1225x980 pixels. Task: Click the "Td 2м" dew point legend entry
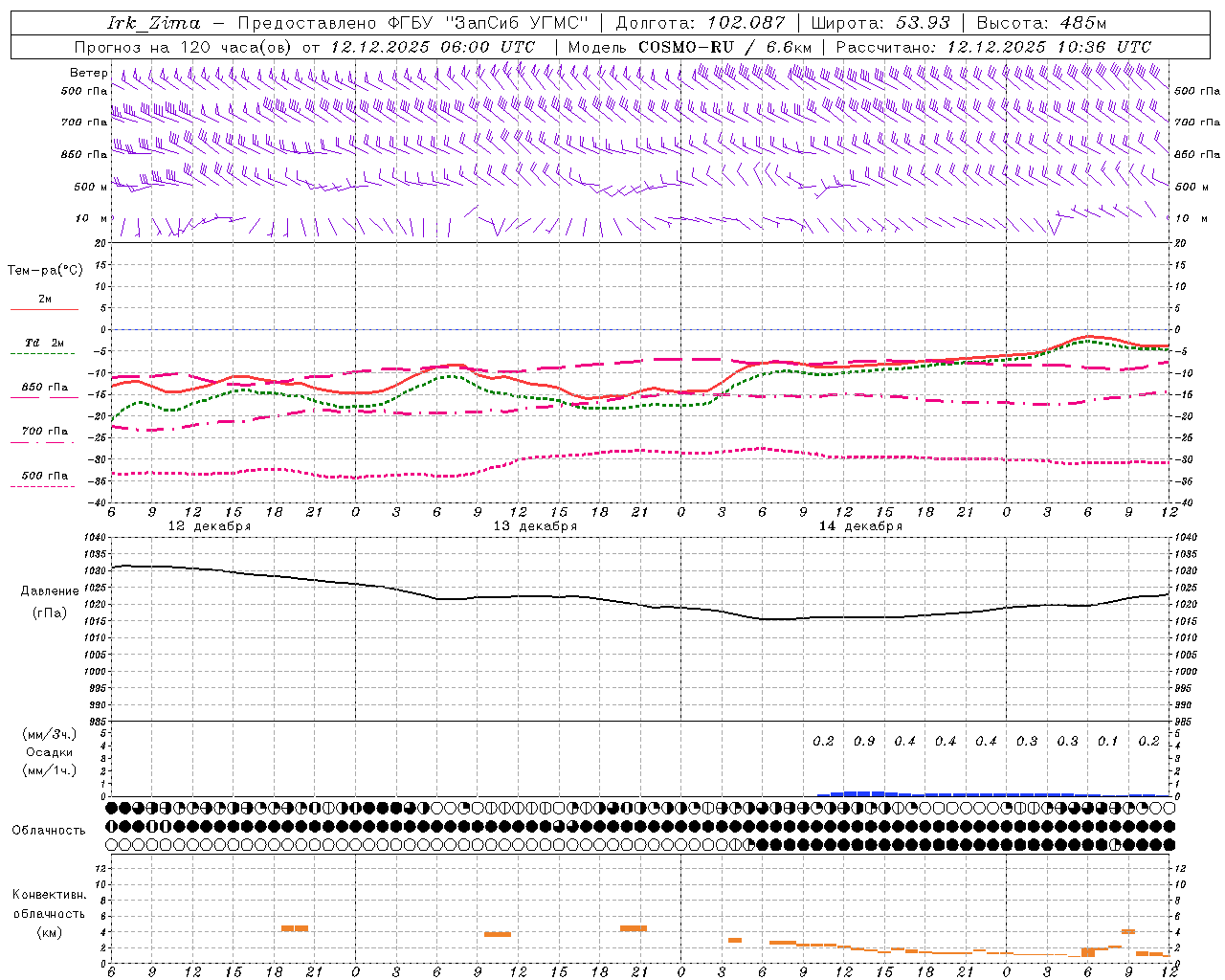[x=45, y=343]
